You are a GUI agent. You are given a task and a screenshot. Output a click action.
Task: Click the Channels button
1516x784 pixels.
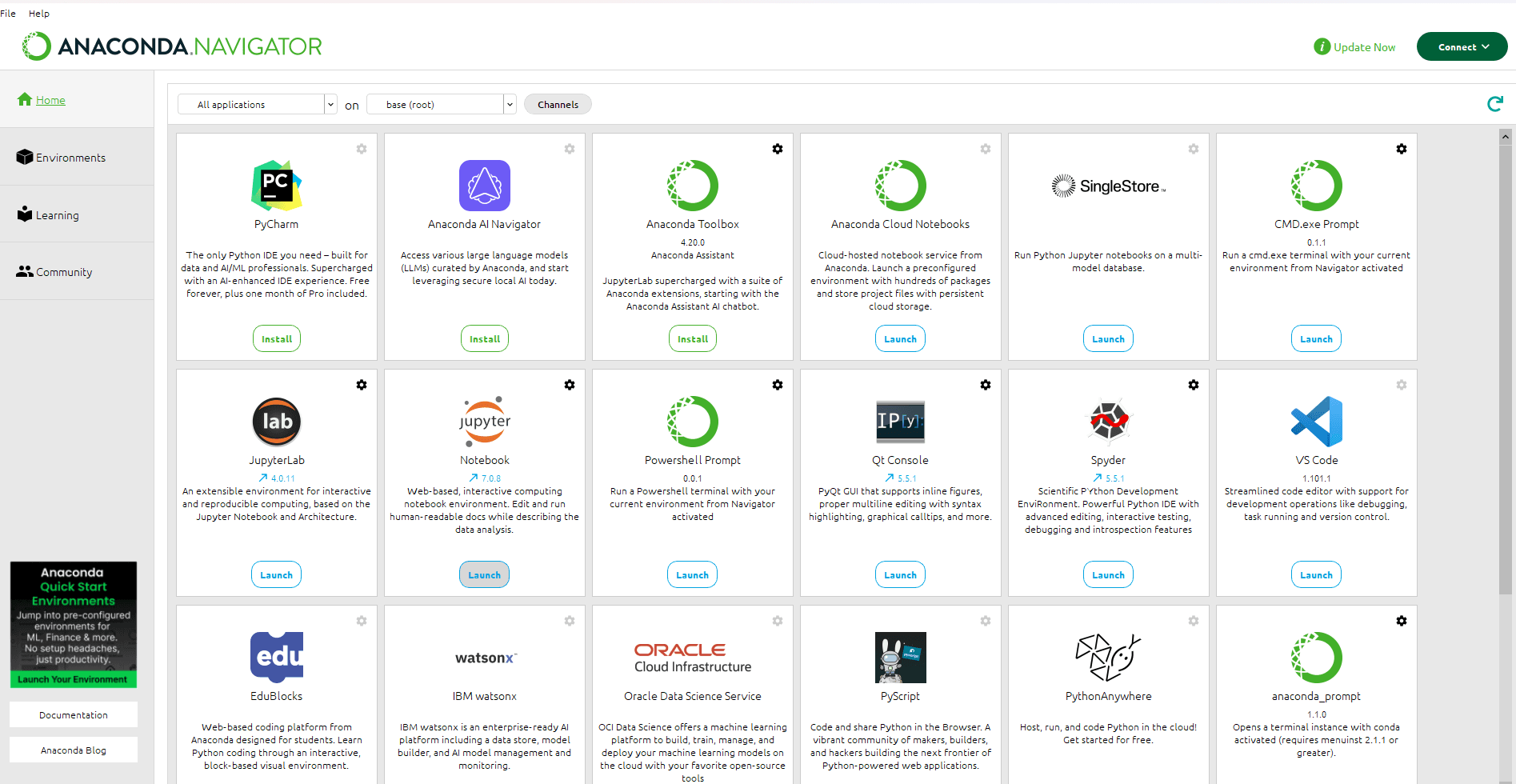(558, 104)
